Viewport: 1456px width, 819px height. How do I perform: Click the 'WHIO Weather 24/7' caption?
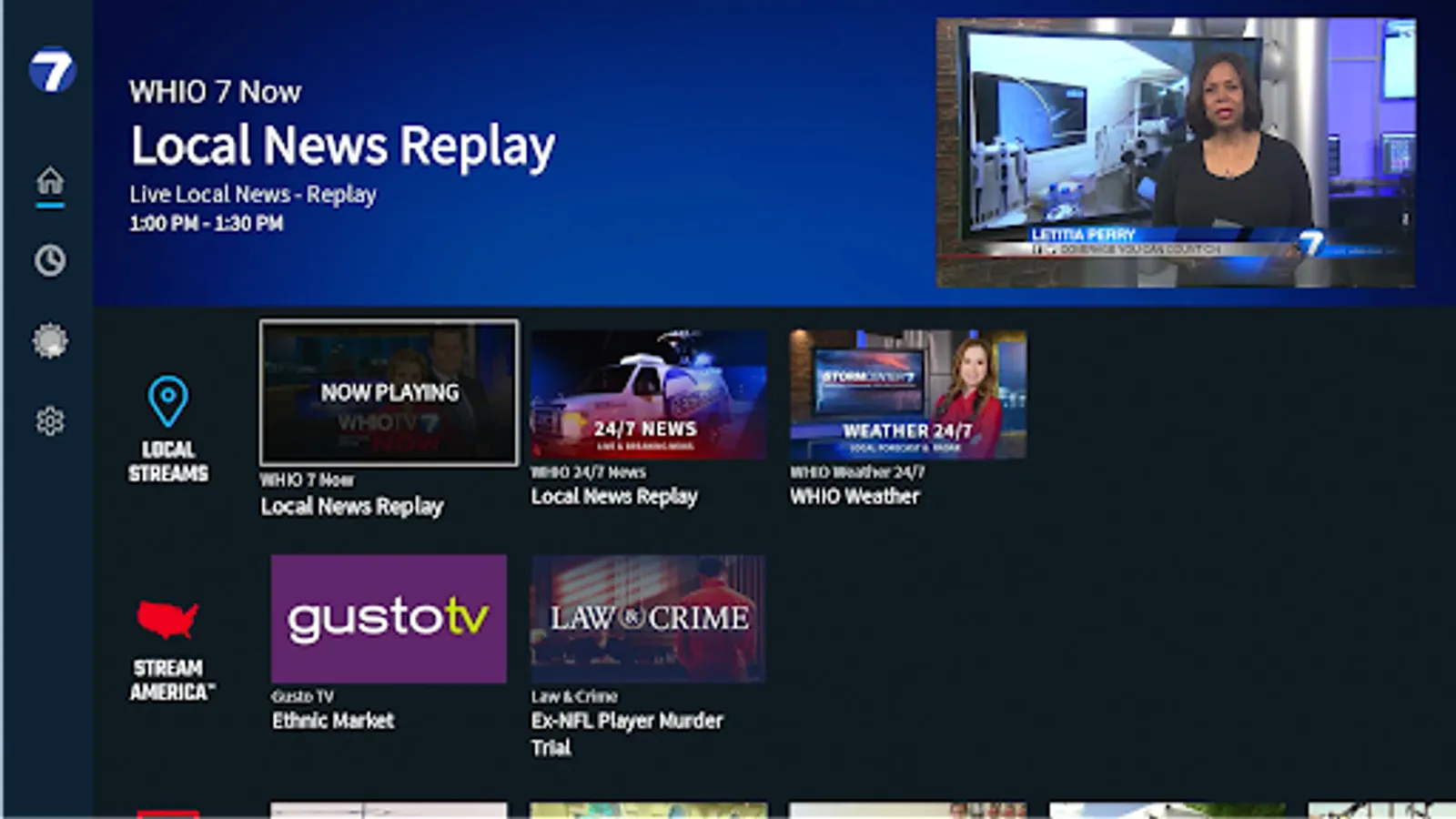(857, 472)
